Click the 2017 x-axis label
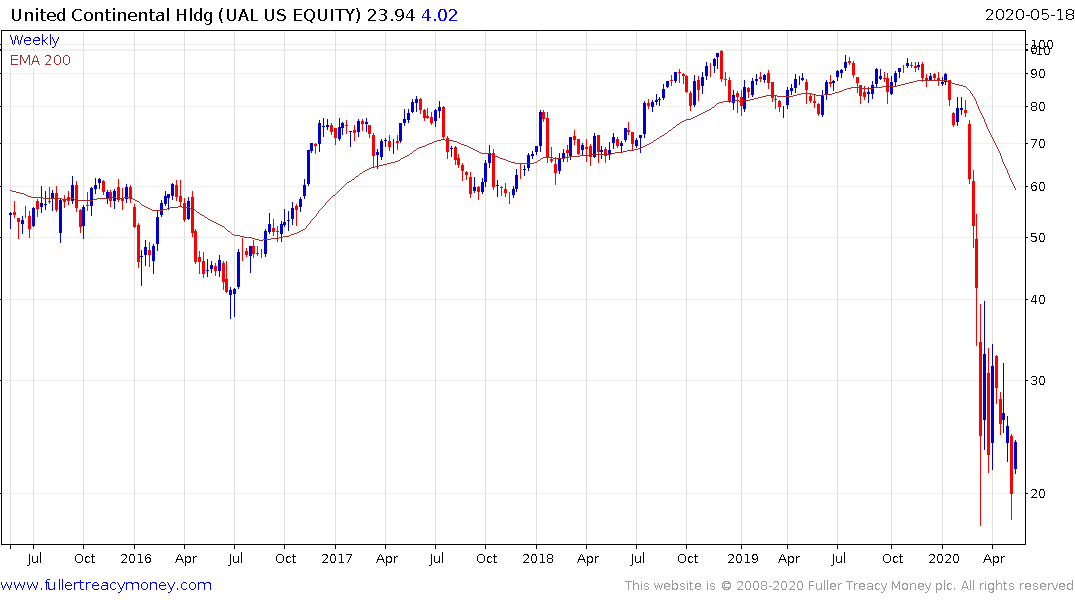The width and height of the screenshot is (1075, 600). 337,558
